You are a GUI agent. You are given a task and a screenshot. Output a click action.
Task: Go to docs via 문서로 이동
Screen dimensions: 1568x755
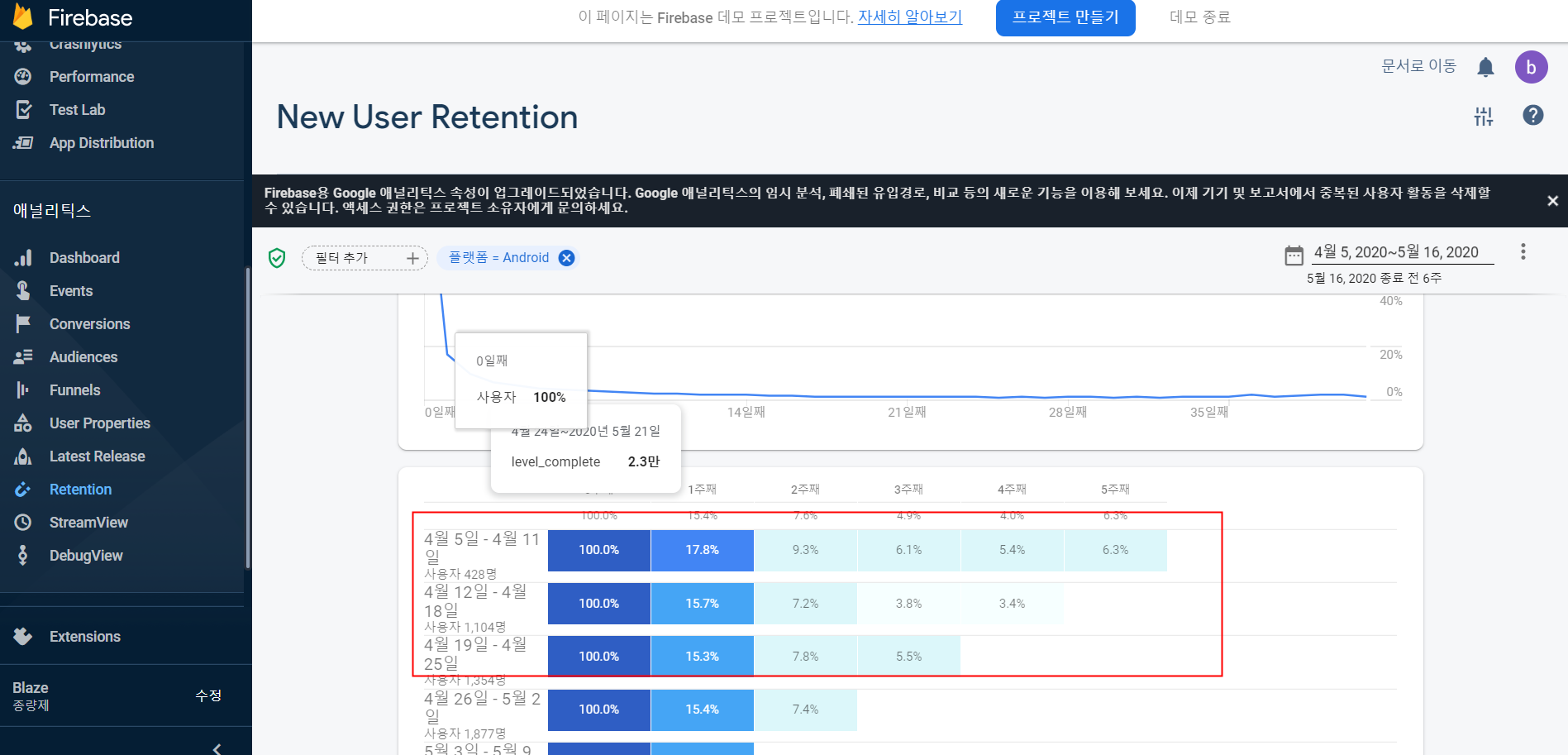pyautogui.click(x=1418, y=66)
